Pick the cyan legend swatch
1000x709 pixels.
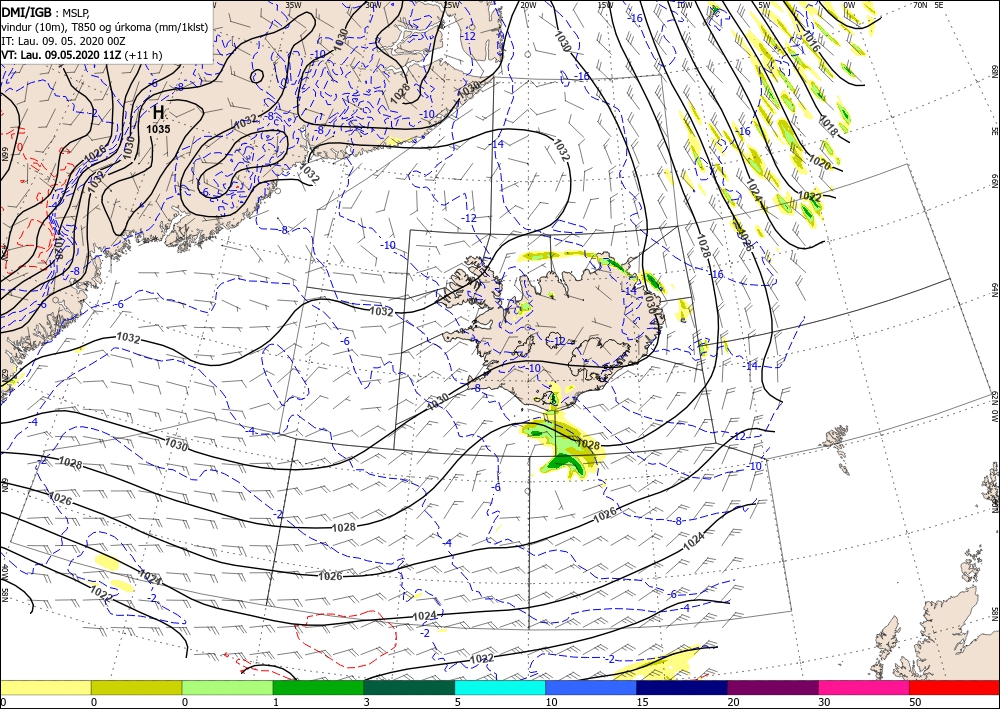[500, 687]
